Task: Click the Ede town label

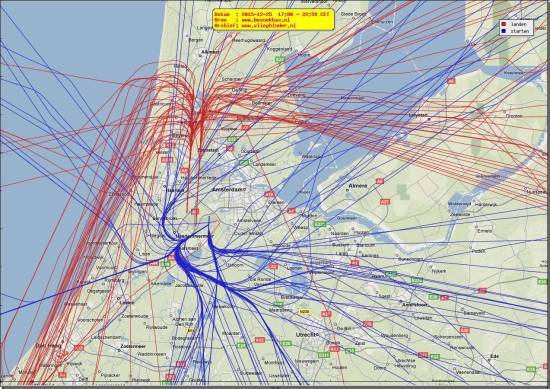Action: pyautogui.click(x=495, y=356)
